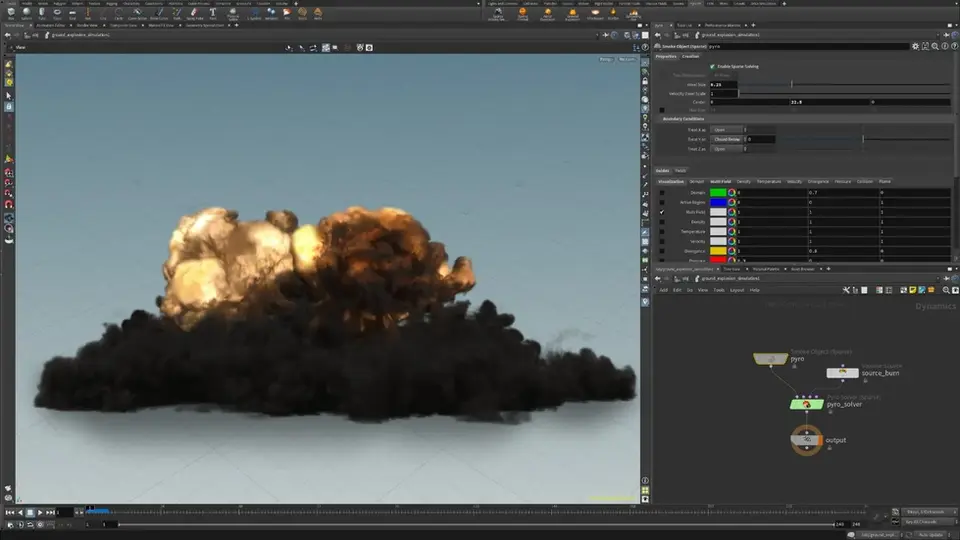Open Treat X as dropdown
Image resolution: width=960 pixels, height=540 pixels.
click(727, 130)
